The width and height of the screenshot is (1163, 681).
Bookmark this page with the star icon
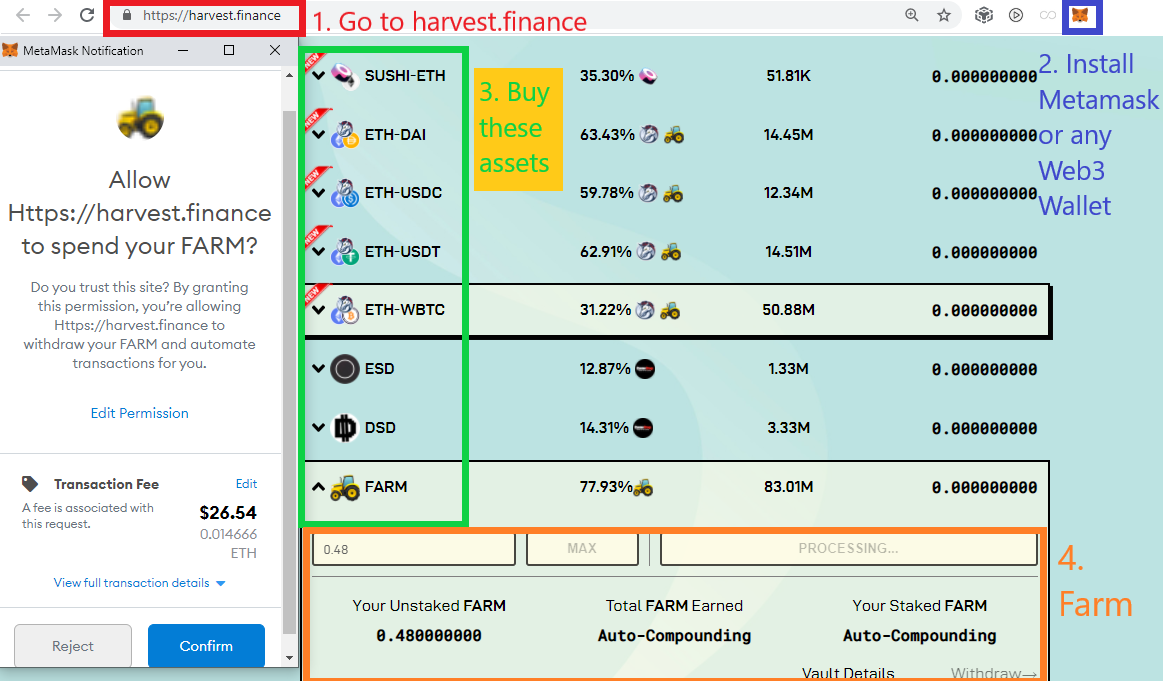pos(943,15)
